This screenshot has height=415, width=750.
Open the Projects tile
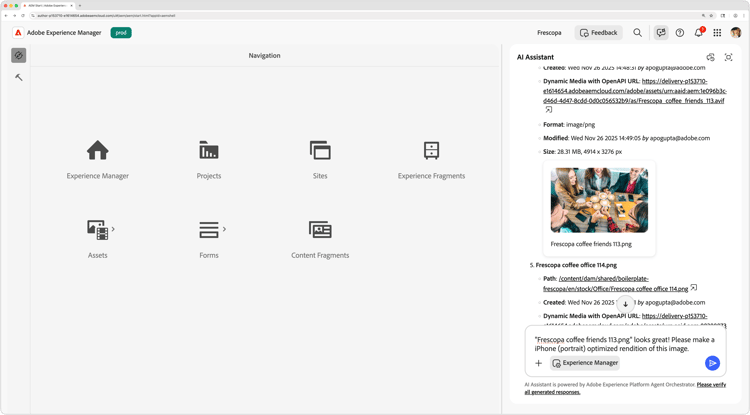[x=209, y=160]
